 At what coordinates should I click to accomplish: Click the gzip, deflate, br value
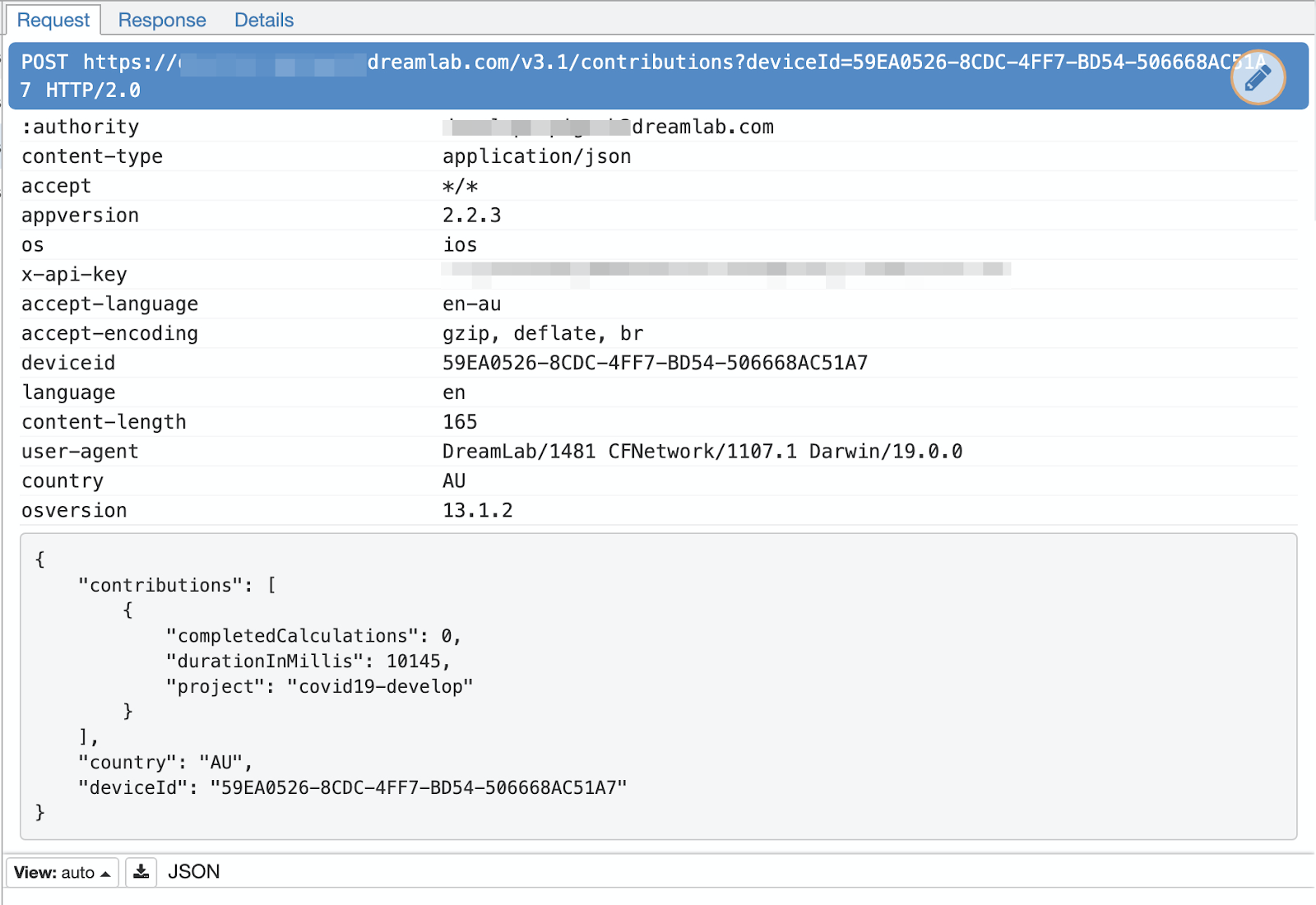click(x=543, y=333)
